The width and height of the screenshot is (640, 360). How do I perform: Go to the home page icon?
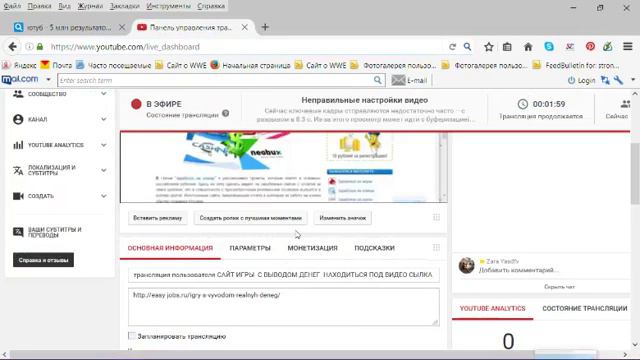pos(528,47)
